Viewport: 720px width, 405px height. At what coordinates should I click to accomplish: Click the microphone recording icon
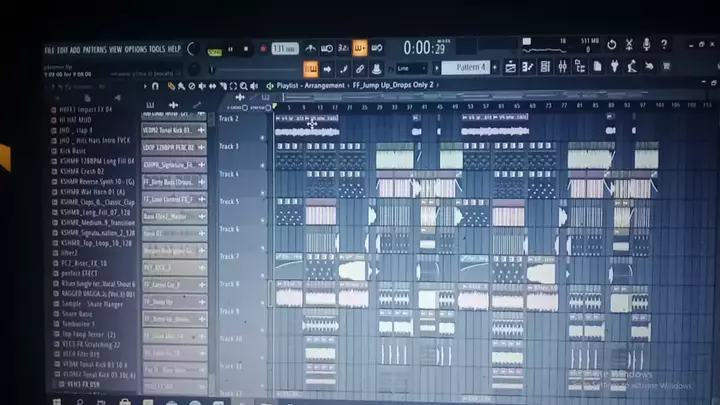[x=646, y=45]
